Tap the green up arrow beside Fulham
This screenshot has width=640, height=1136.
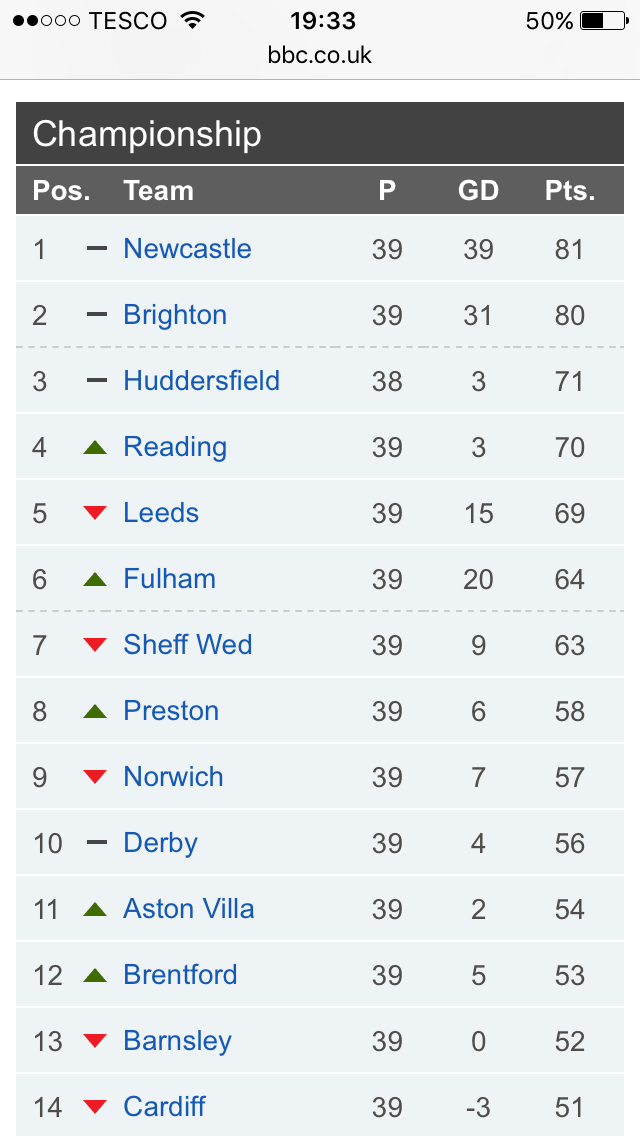tap(95, 579)
